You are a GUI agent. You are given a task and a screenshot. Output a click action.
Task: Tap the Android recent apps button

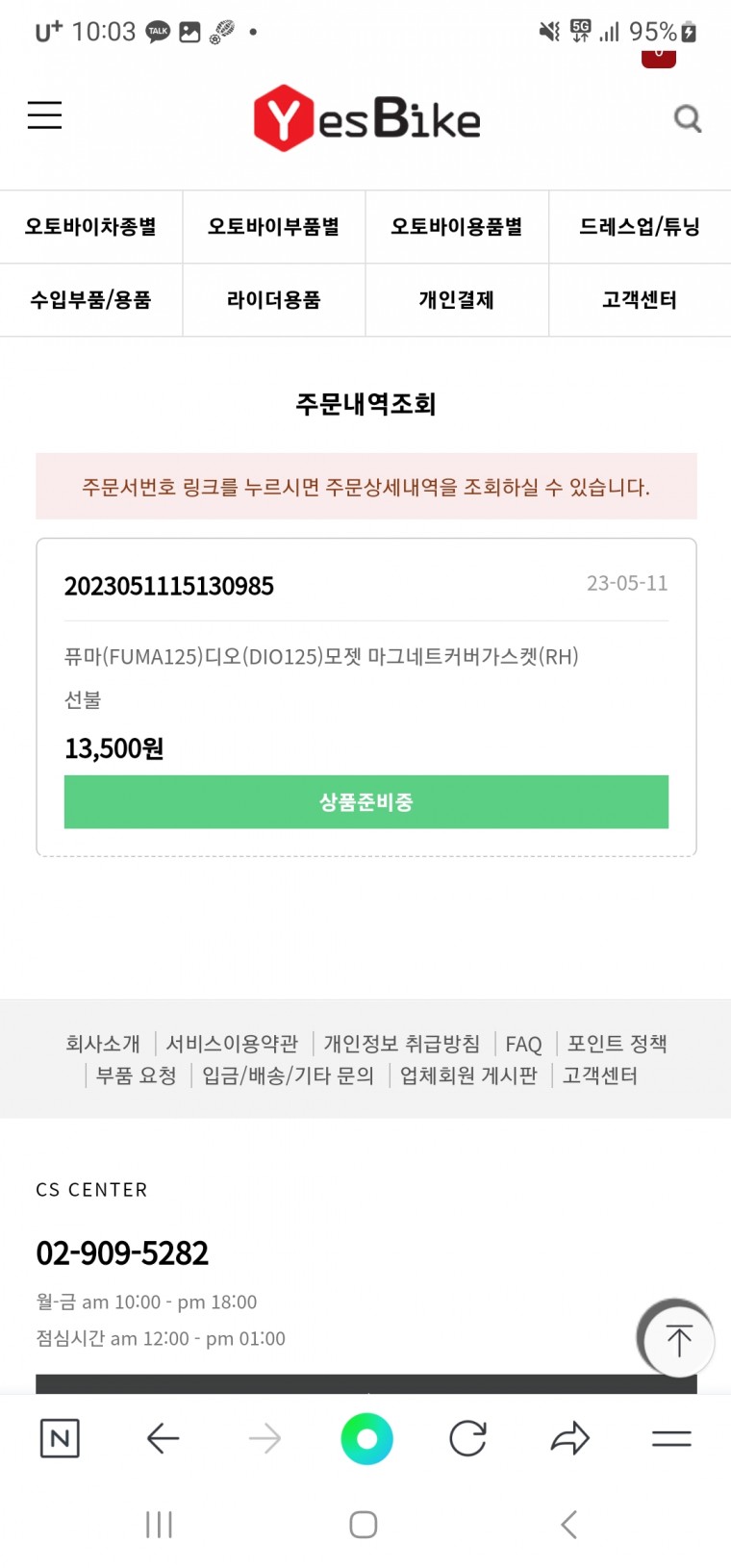159,1524
